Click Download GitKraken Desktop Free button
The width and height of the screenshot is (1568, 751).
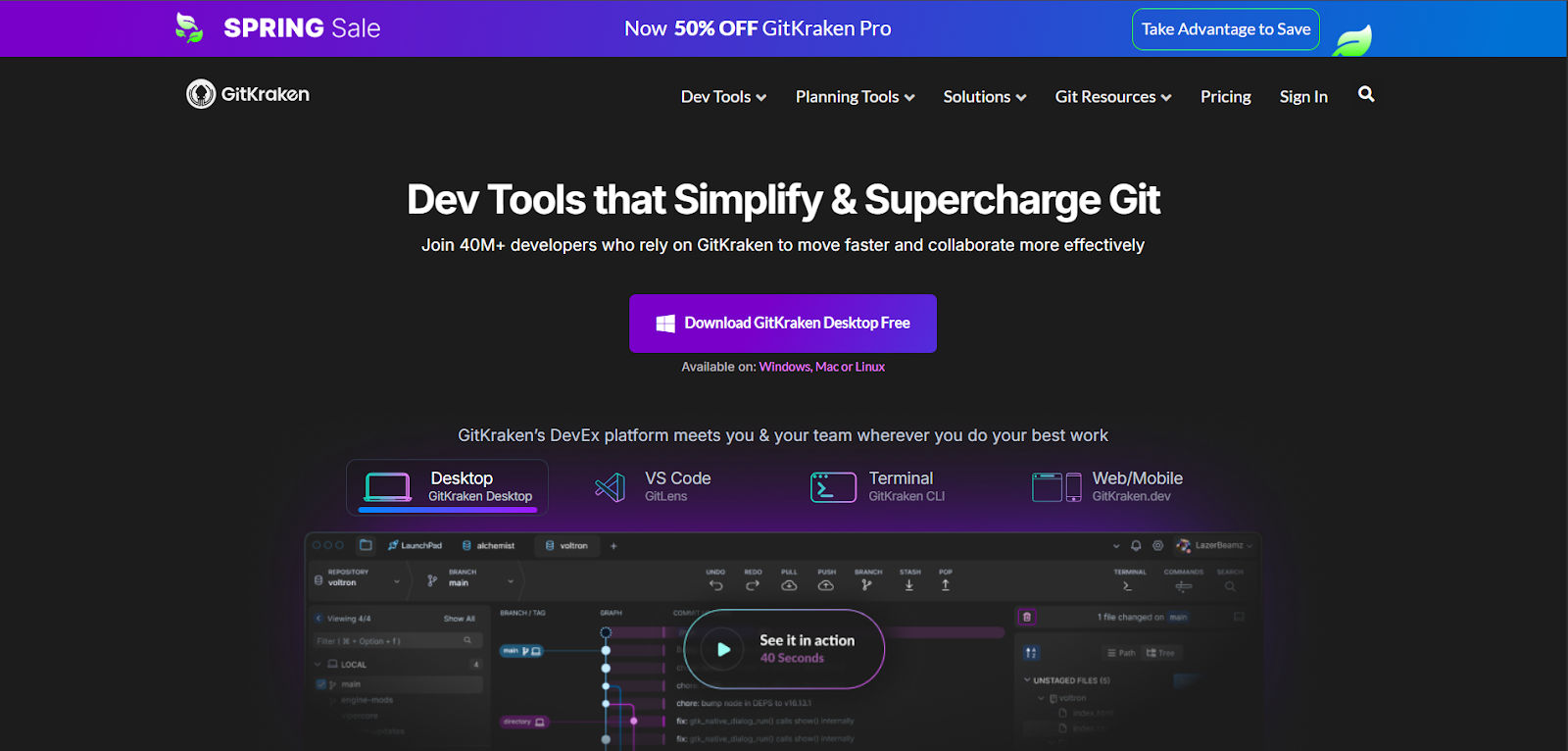tap(783, 324)
